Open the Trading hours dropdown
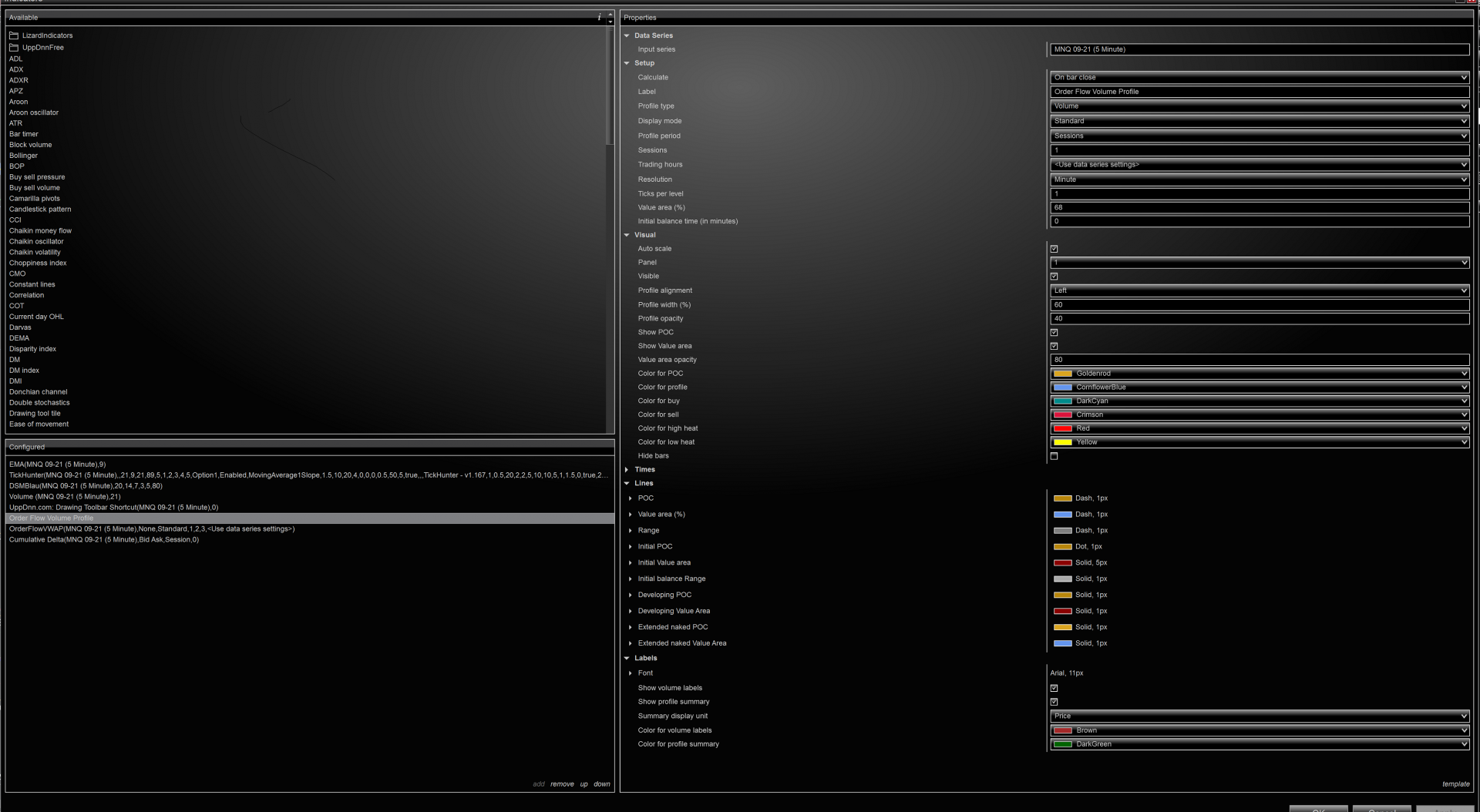1480x812 pixels. pyautogui.click(x=1260, y=165)
